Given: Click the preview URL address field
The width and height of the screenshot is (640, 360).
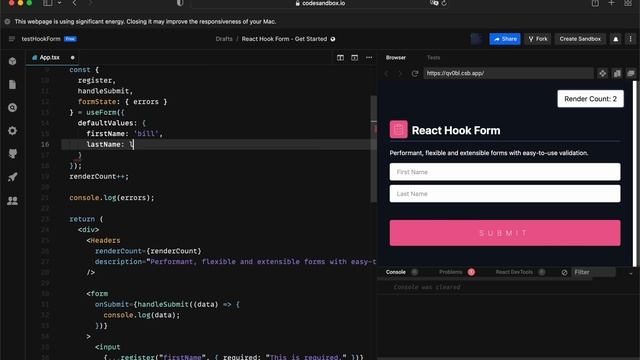Looking at the screenshot, I should click(x=508, y=73).
